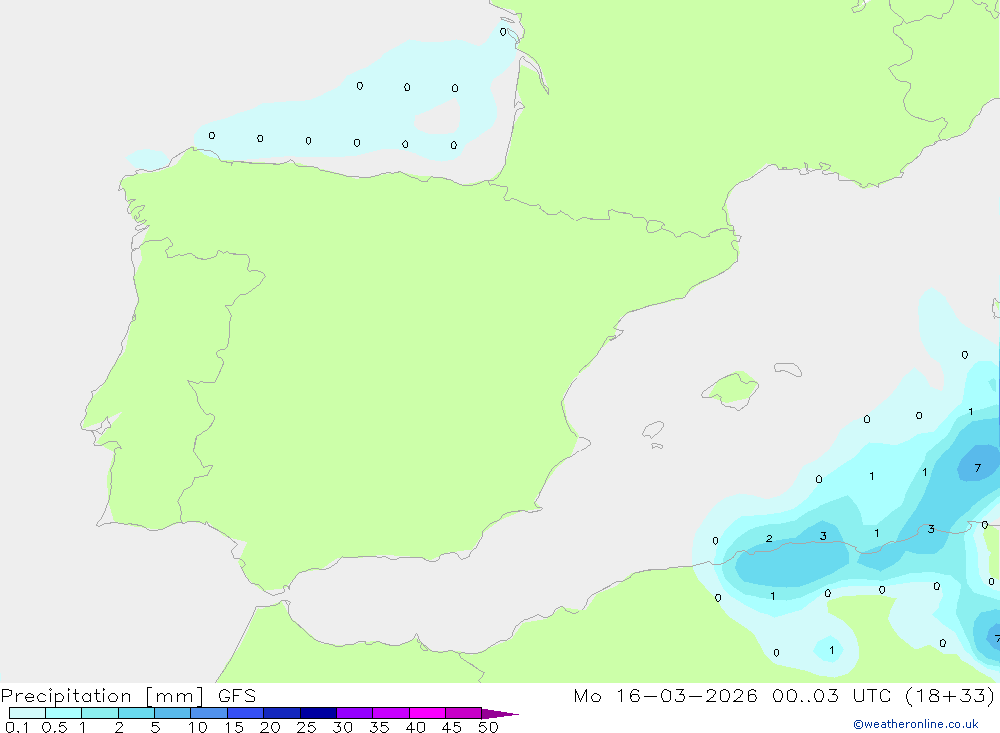Click the '00..03 UTC' time text

831,696
